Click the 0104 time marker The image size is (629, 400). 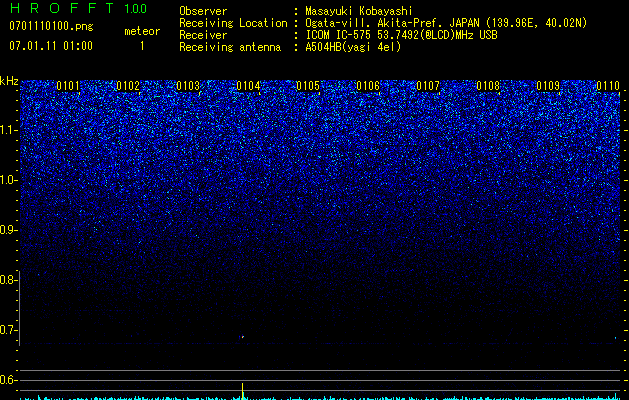pos(248,86)
